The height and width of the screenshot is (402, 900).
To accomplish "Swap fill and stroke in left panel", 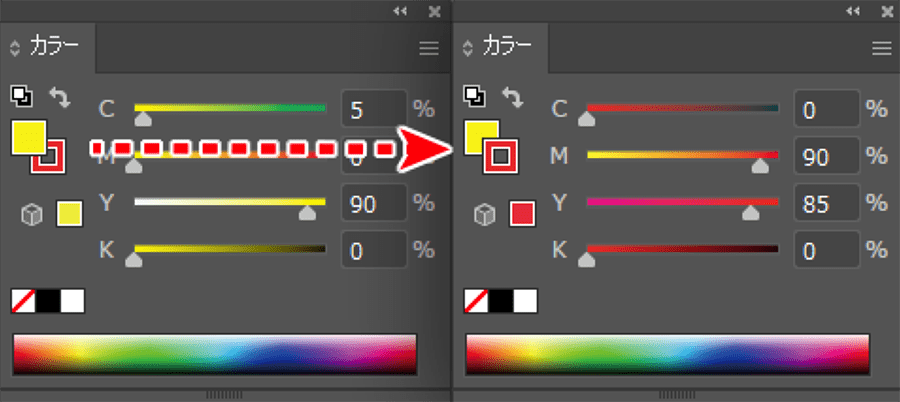I will pos(60,97).
